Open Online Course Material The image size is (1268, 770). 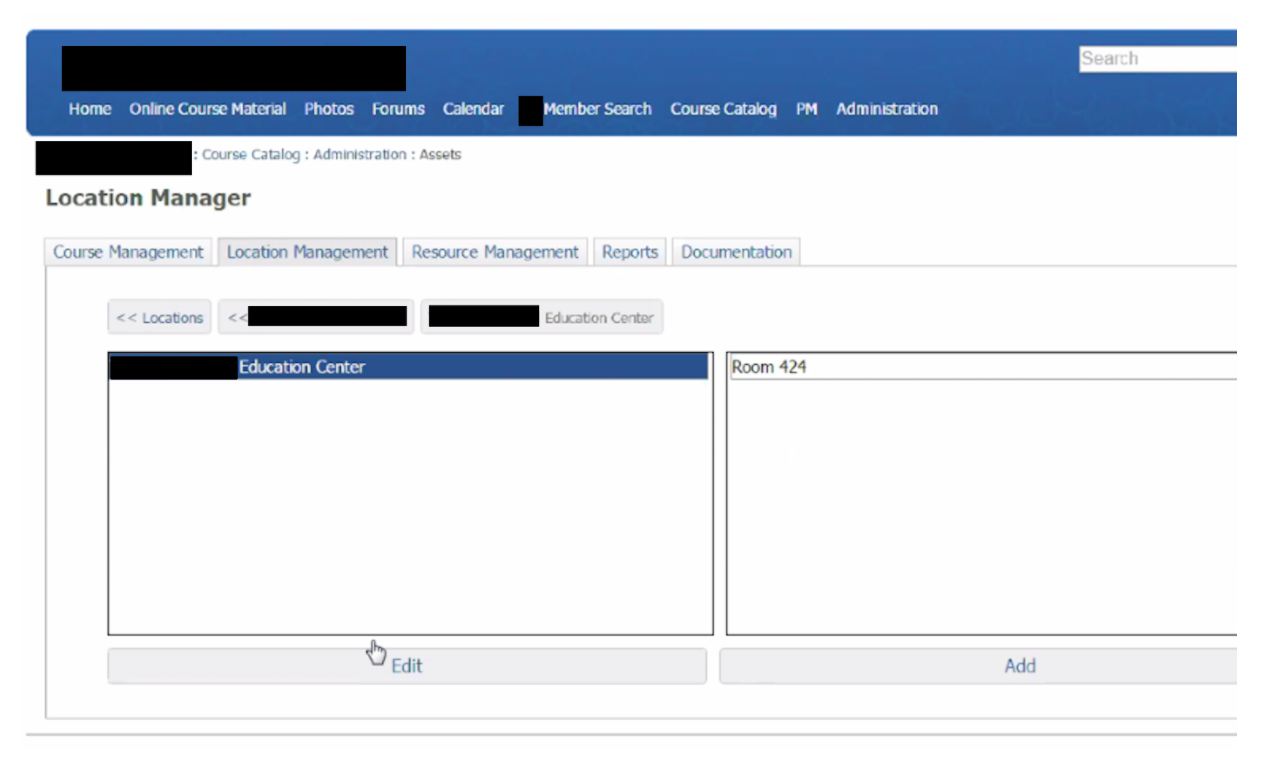(x=208, y=109)
